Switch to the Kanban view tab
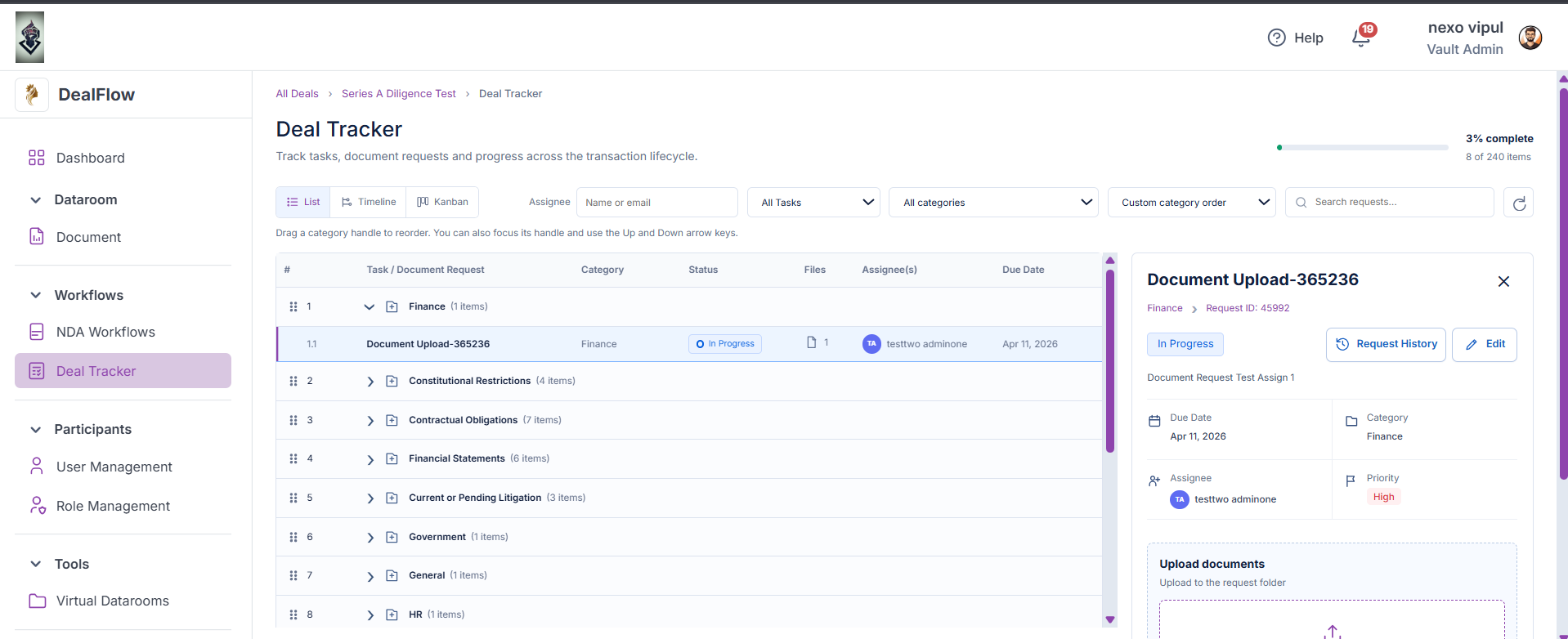This screenshot has width=1568, height=639. (x=442, y=202)
